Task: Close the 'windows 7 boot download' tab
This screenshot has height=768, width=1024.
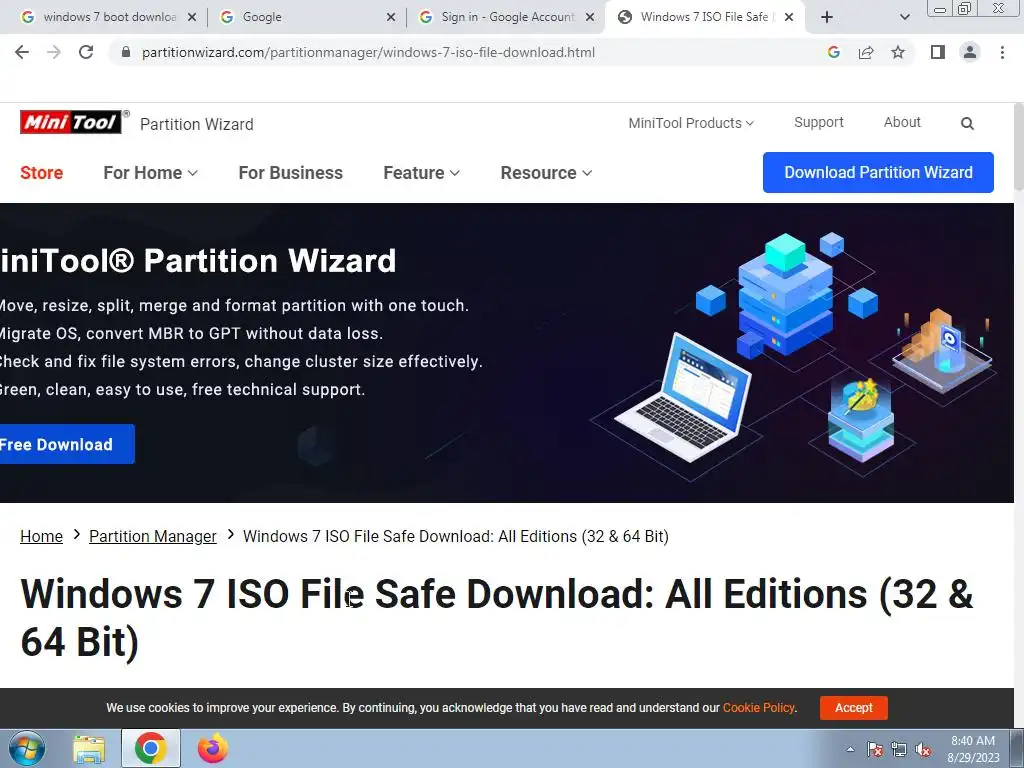Action: click(x=191, y=17)
